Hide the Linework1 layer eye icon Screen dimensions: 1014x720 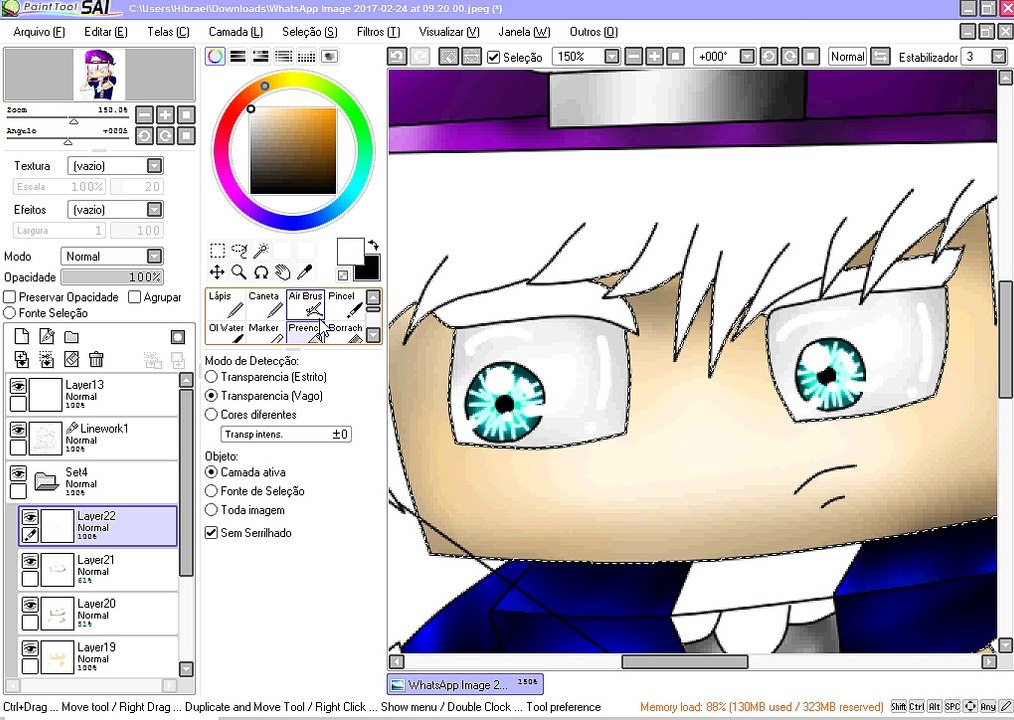(18, 430)
